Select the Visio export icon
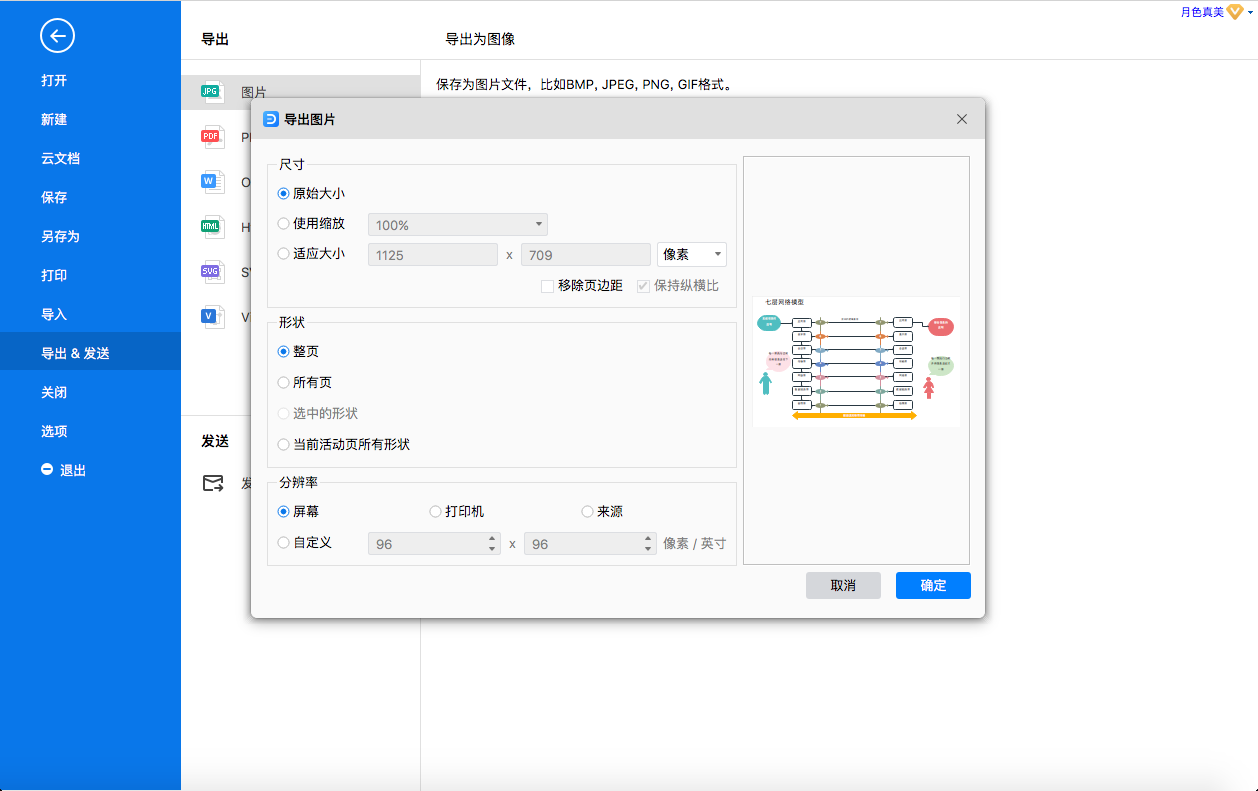The height and width of the screenshot is (791, 1258). (211, 317)
